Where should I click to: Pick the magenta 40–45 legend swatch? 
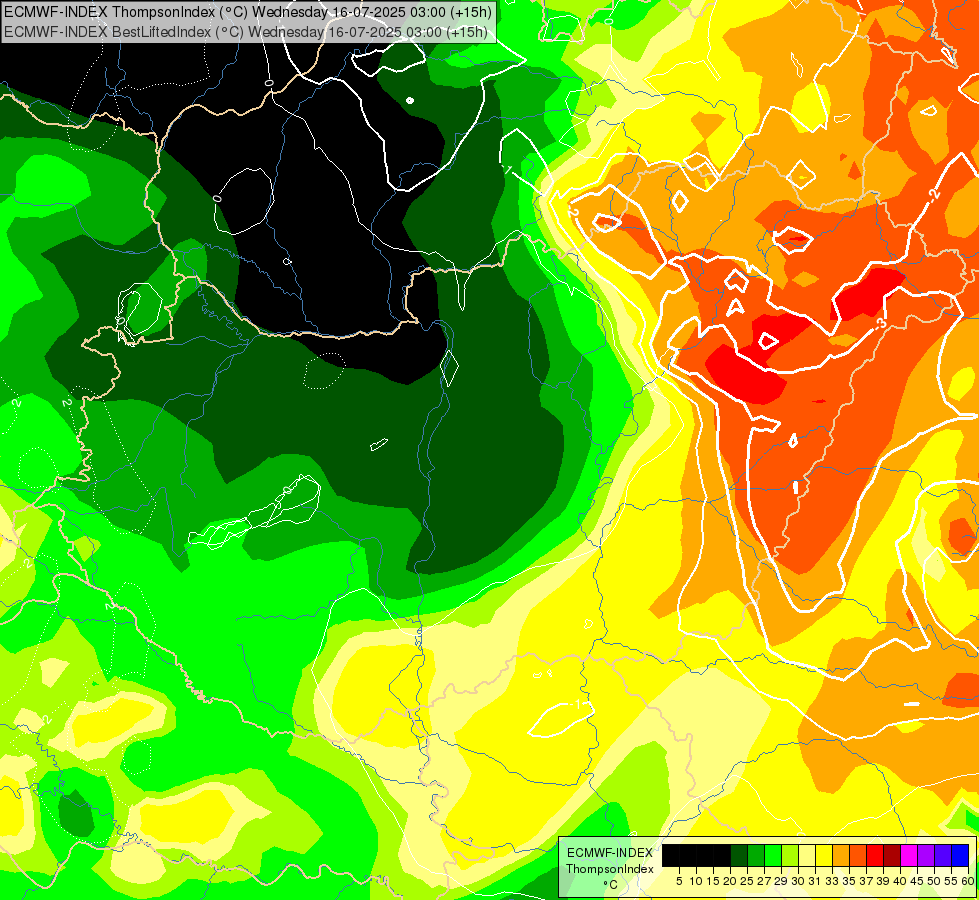point(909,855)
